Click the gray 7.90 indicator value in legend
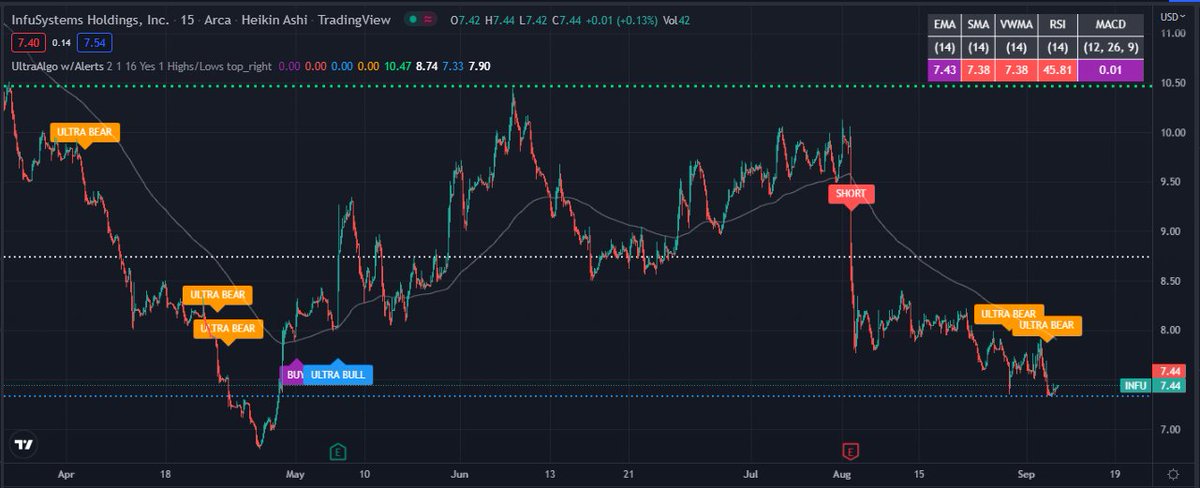 pyautogui.click(x=478, y=66)
